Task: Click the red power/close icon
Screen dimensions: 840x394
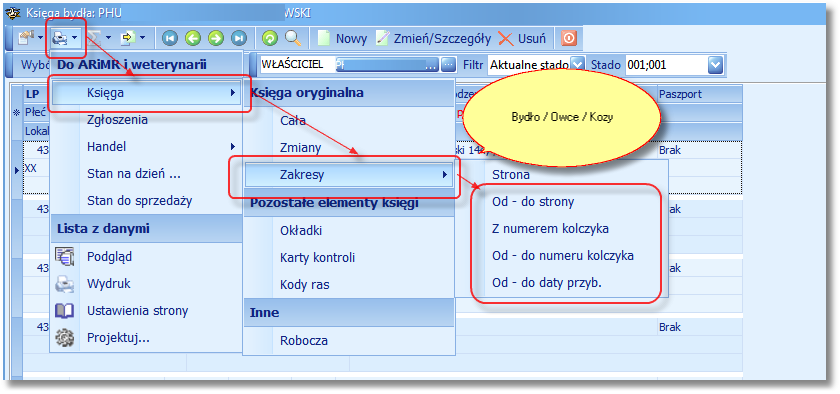Action: 569,38
